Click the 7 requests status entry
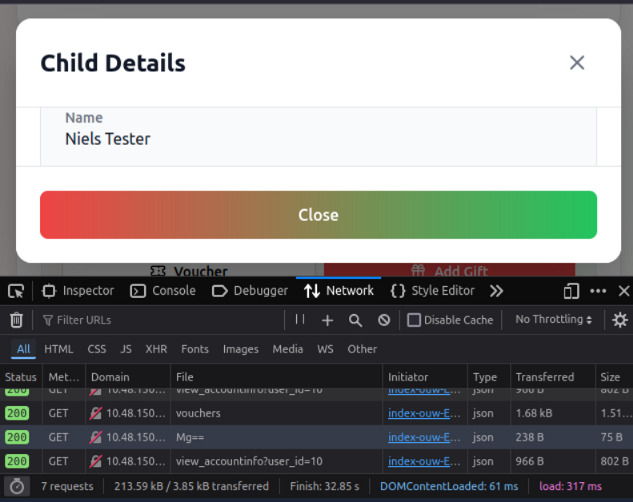The height and width of the screenshot is (502, 633). pyautogui.click(x=67, y=486)
